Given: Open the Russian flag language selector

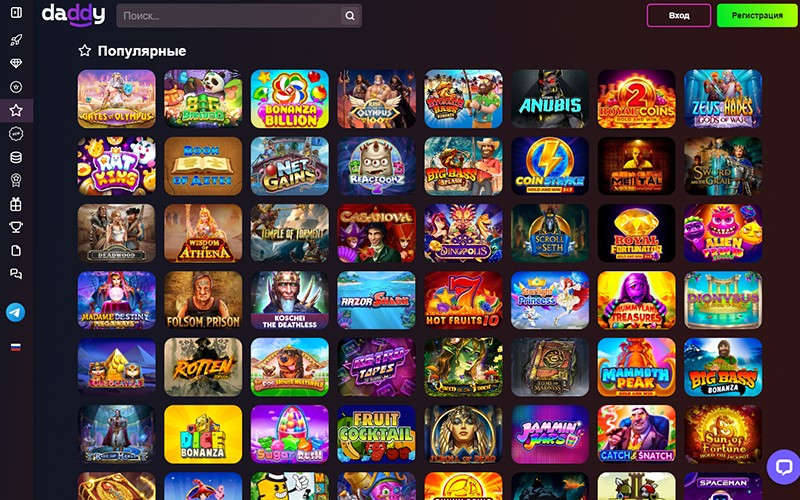Looking at the screenshot, I should click(16, 347).
